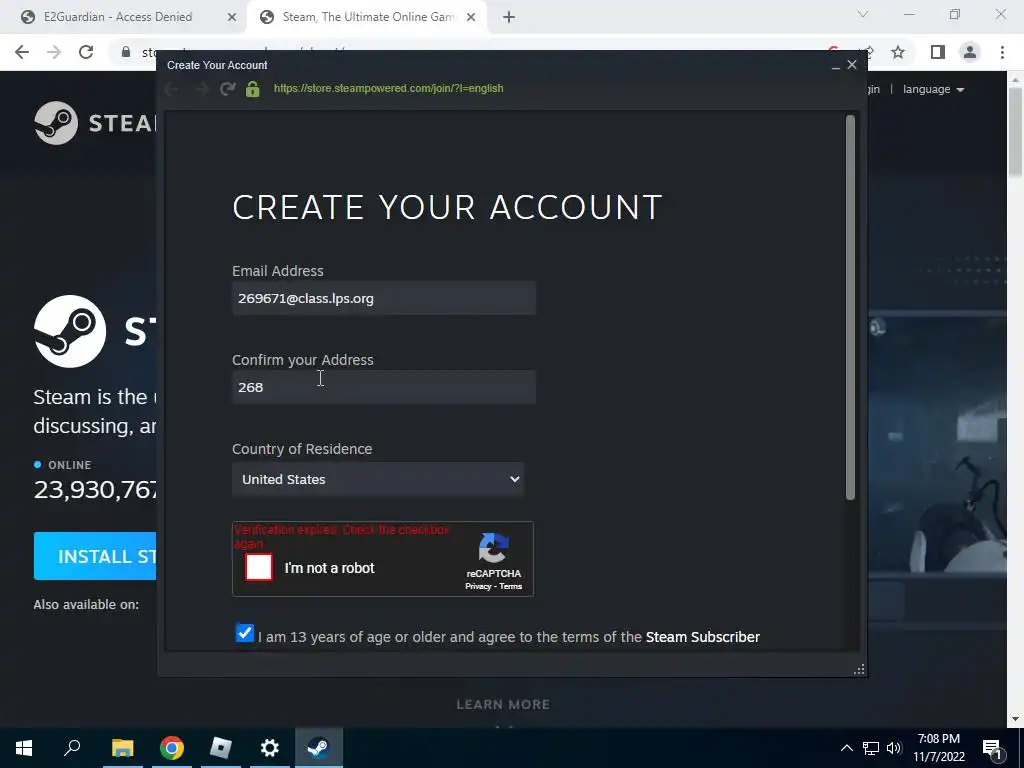Click the Steam logo in page header

tap(95, 123)
